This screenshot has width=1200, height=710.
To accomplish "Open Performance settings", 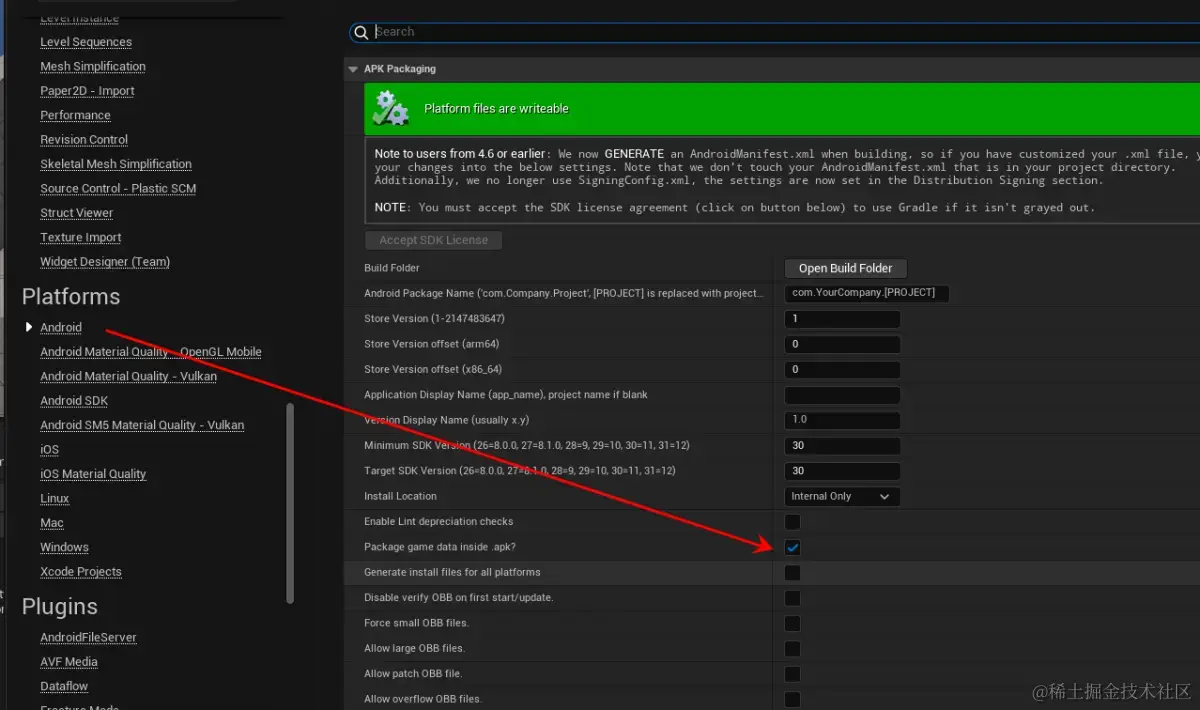I will coord(75,115).
